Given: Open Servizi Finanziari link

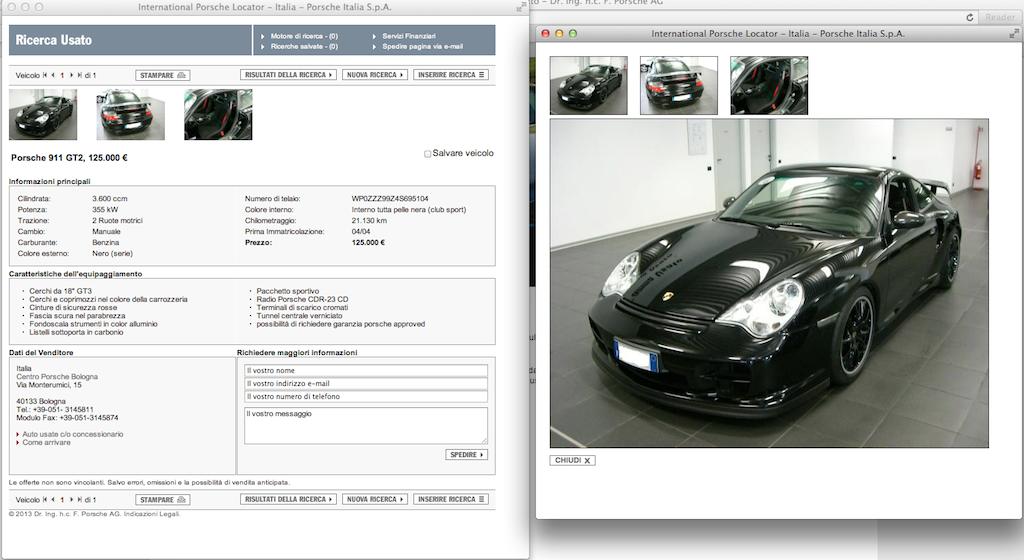Looking at the screenshot, I should pyautogui.click(x=409, y=37).
